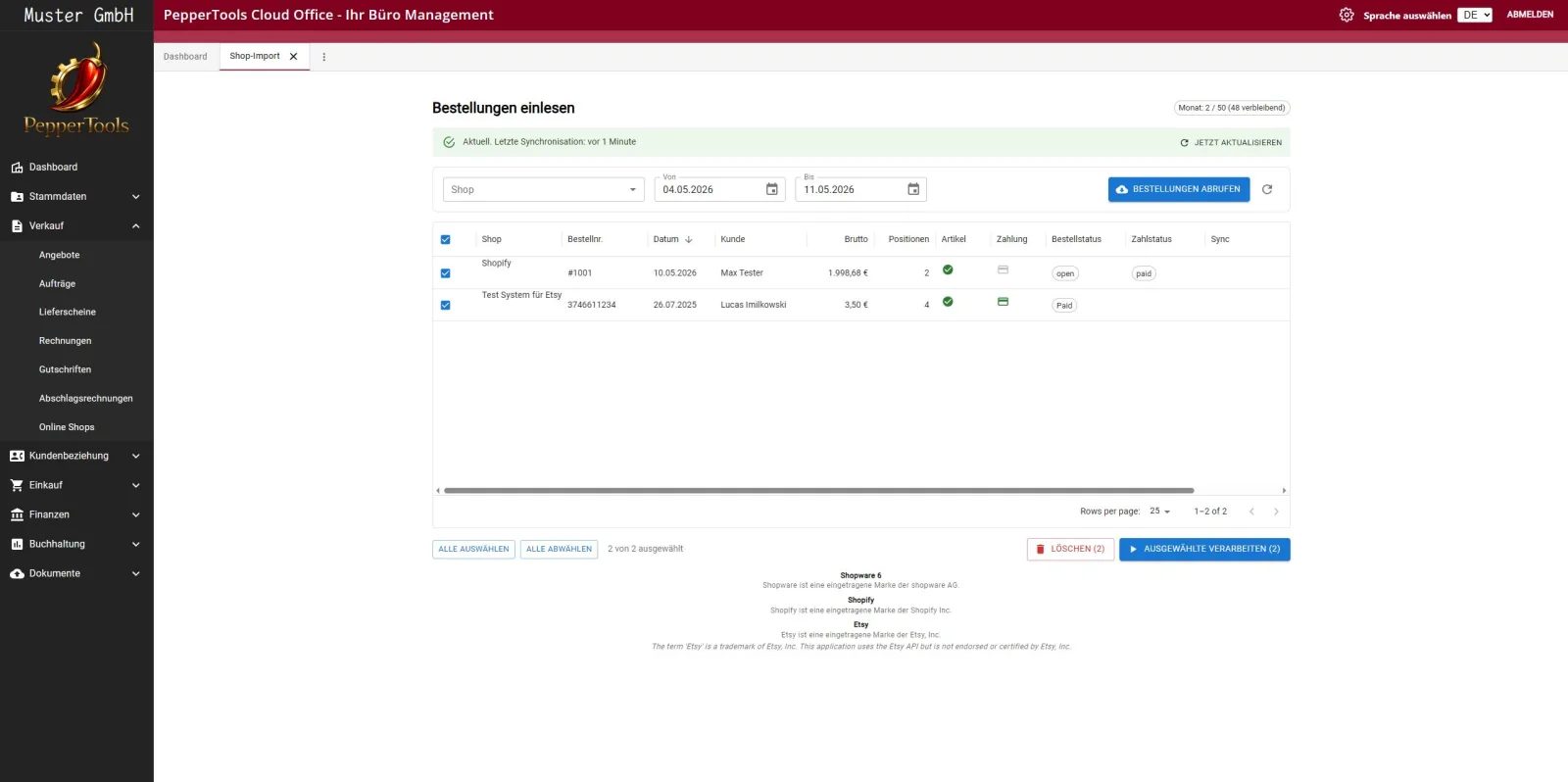Viewport: 1568px width, 782px height.
Task: Expand the Finanzen menu chevron
Action: tap(136, 514)
